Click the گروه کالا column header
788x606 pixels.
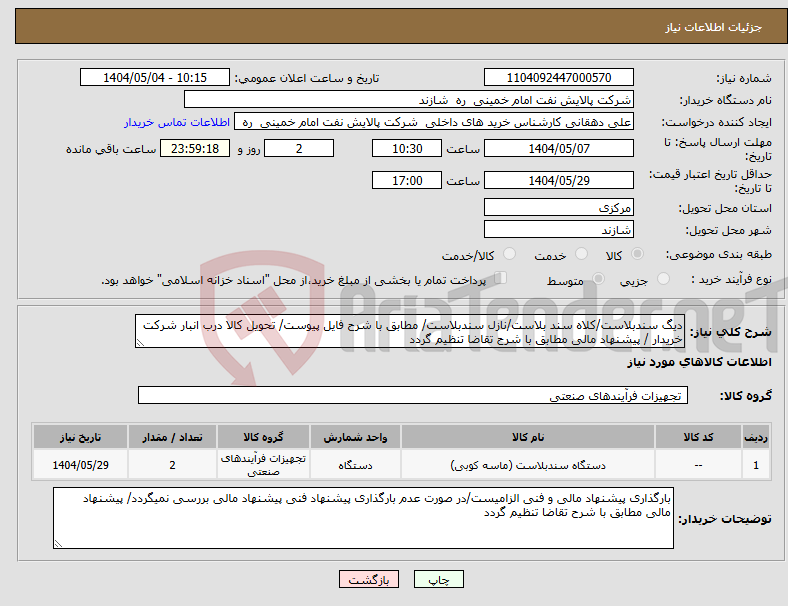(x=263, y=437)
